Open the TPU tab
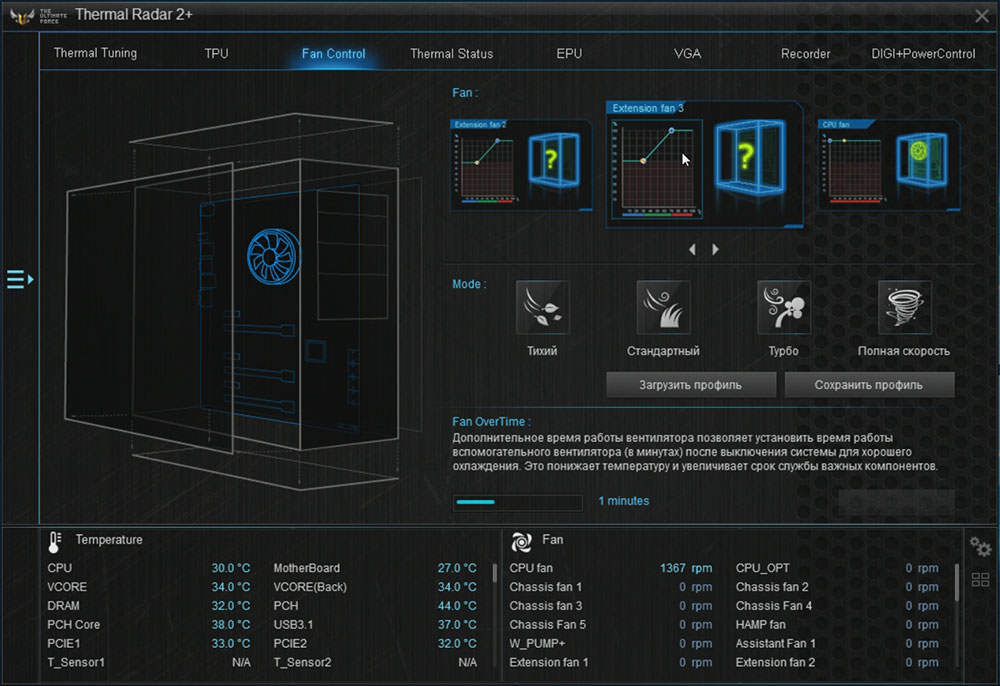This screenshot has height=686, width=1000. click(x=216, y=54)
